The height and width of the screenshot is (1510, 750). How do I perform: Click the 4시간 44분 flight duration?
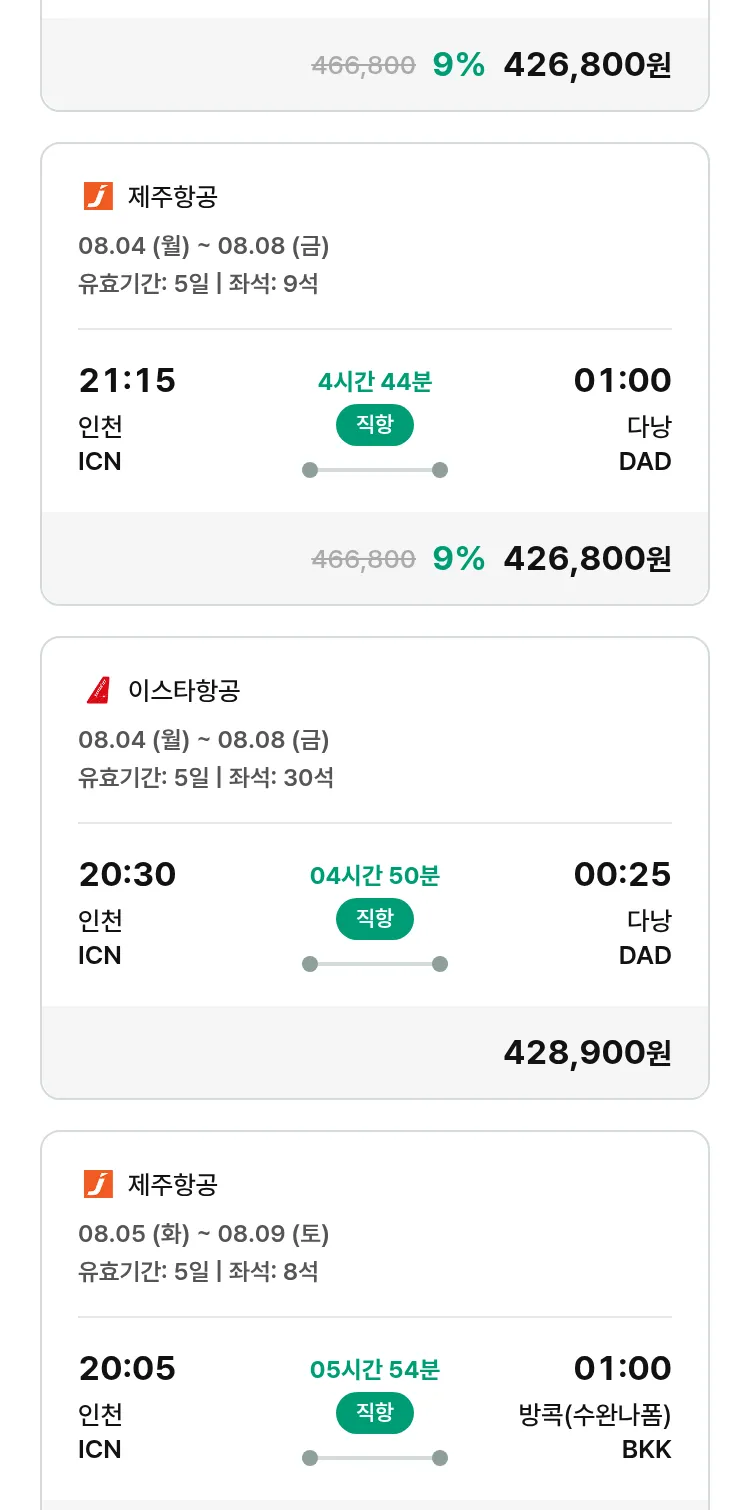coord(374,381)
